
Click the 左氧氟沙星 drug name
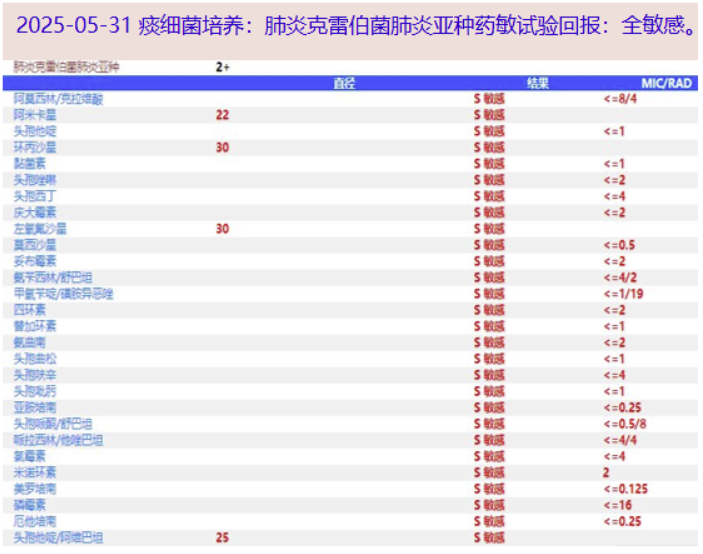point(40,229)
